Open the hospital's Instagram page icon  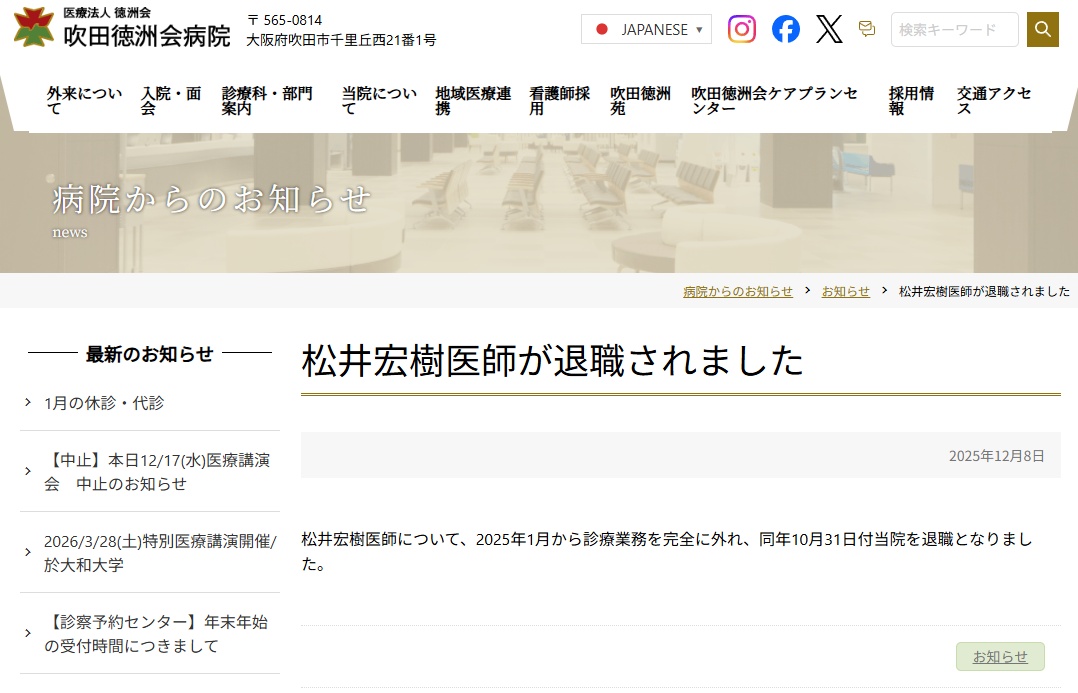pyautogui.click(x=741, y=29)
